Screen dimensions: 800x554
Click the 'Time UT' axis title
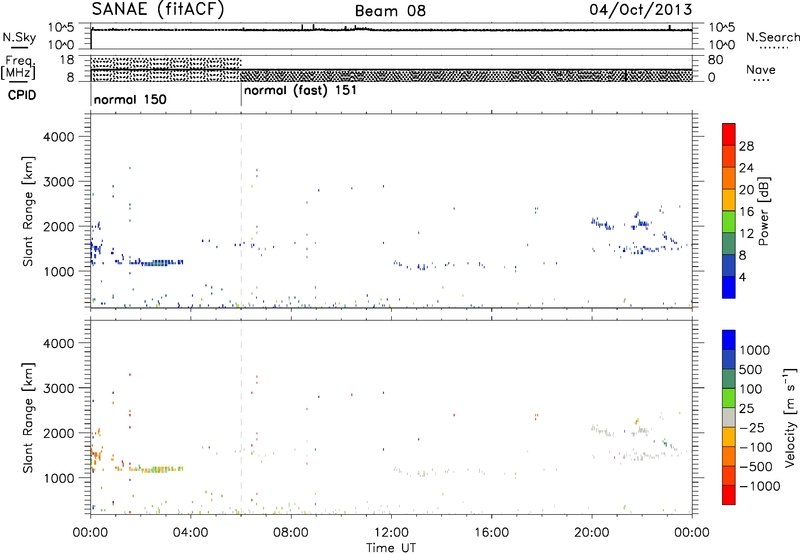[x=391, y=548]
